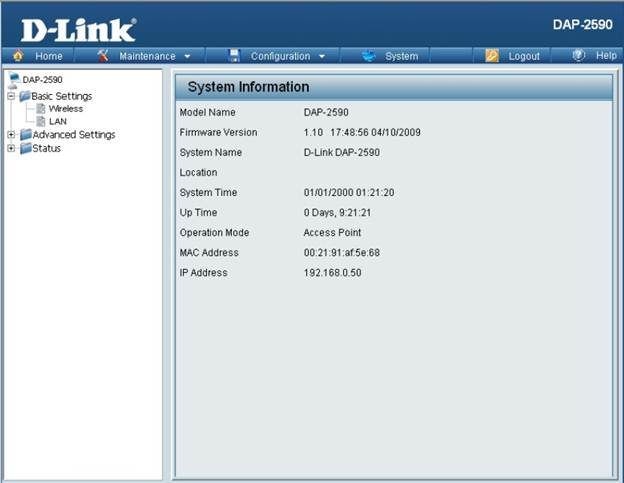Click the System Name label
624x483 pixels.
click(211, 152)
